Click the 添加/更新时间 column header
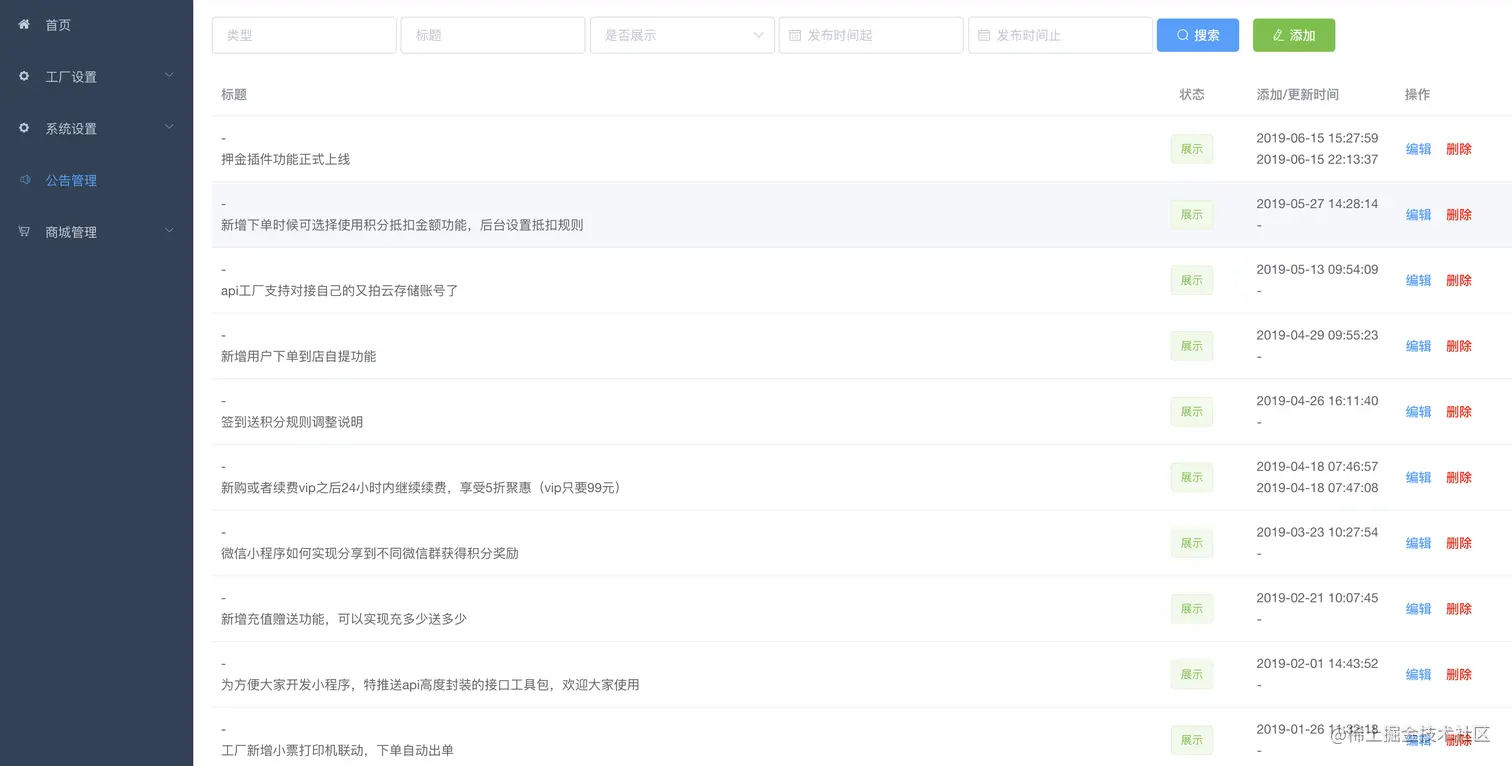1512x766 pixels. [x=1298, y=94]
